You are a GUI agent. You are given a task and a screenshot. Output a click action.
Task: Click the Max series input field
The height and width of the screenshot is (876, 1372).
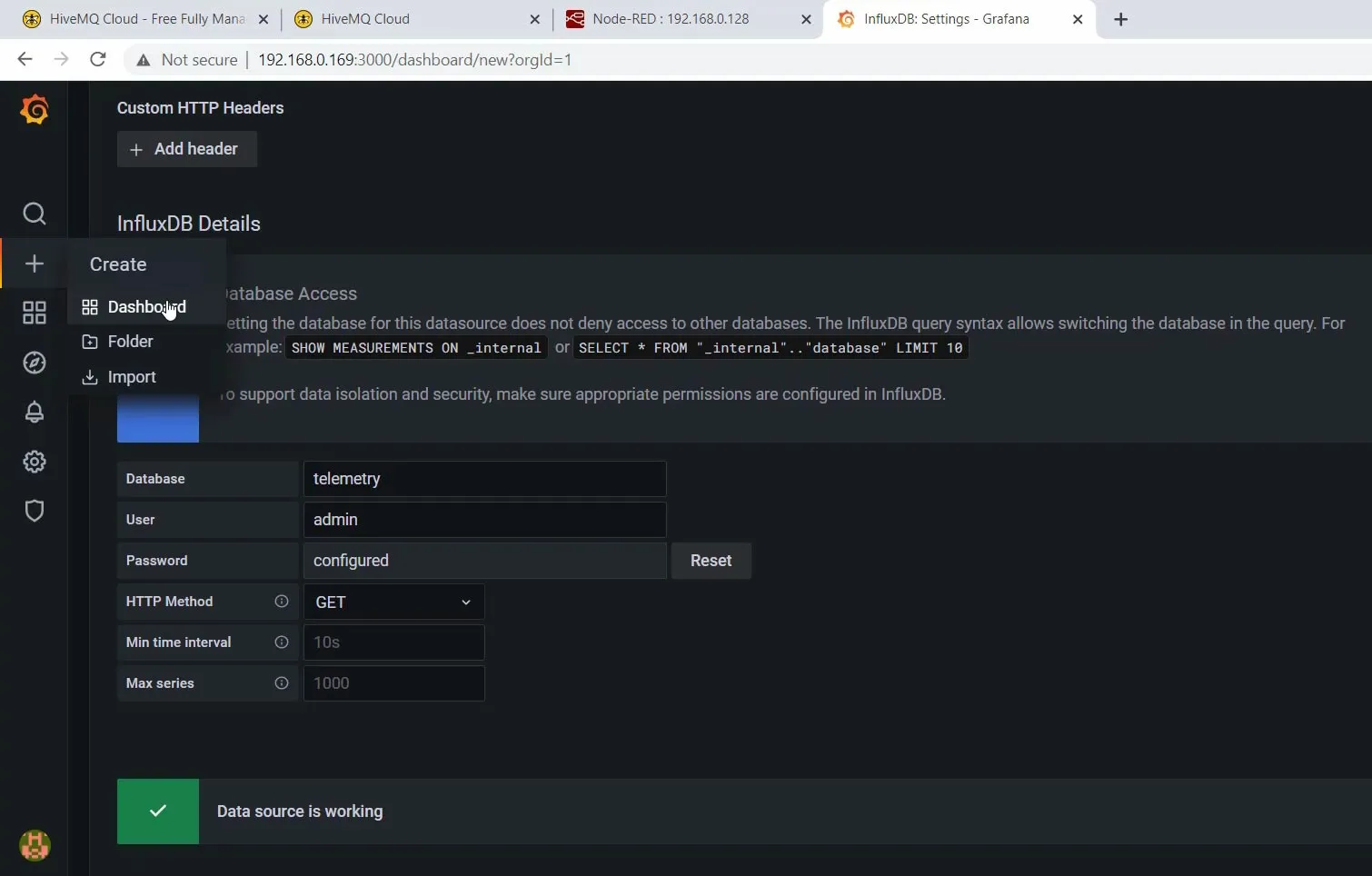click(393, 683)
